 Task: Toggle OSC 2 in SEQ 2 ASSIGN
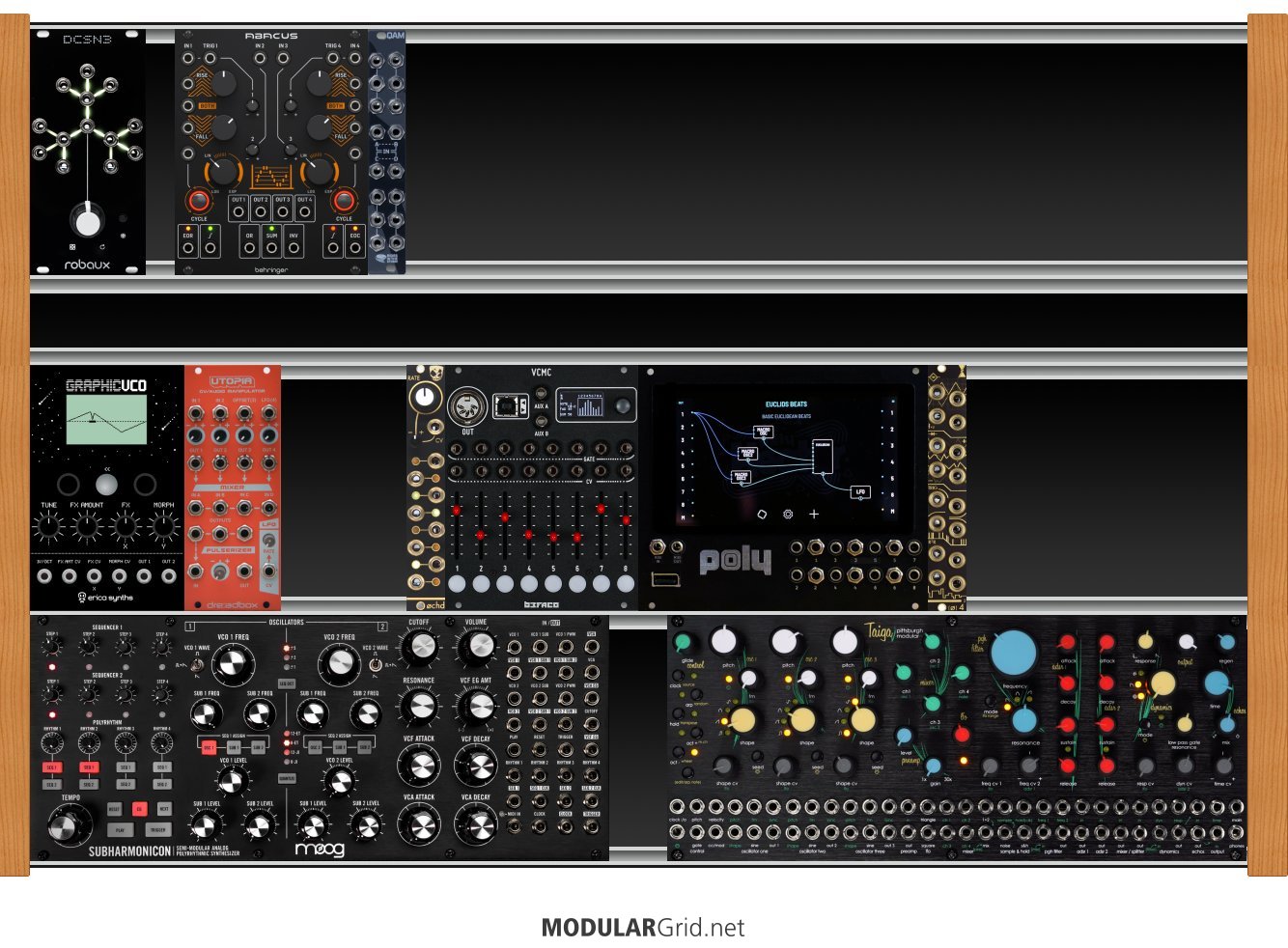point(314,747)
